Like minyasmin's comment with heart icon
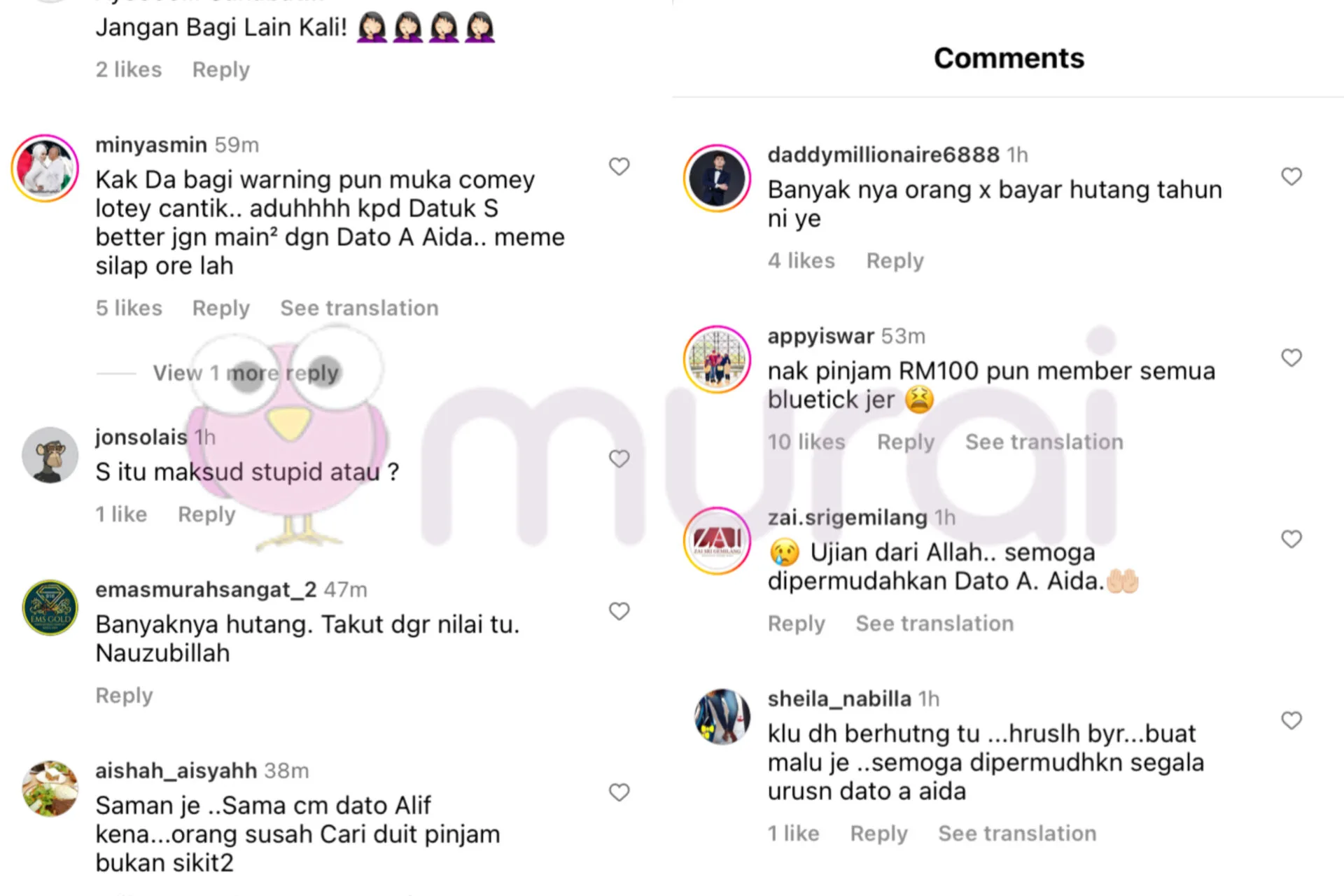 tap(619, 167)
